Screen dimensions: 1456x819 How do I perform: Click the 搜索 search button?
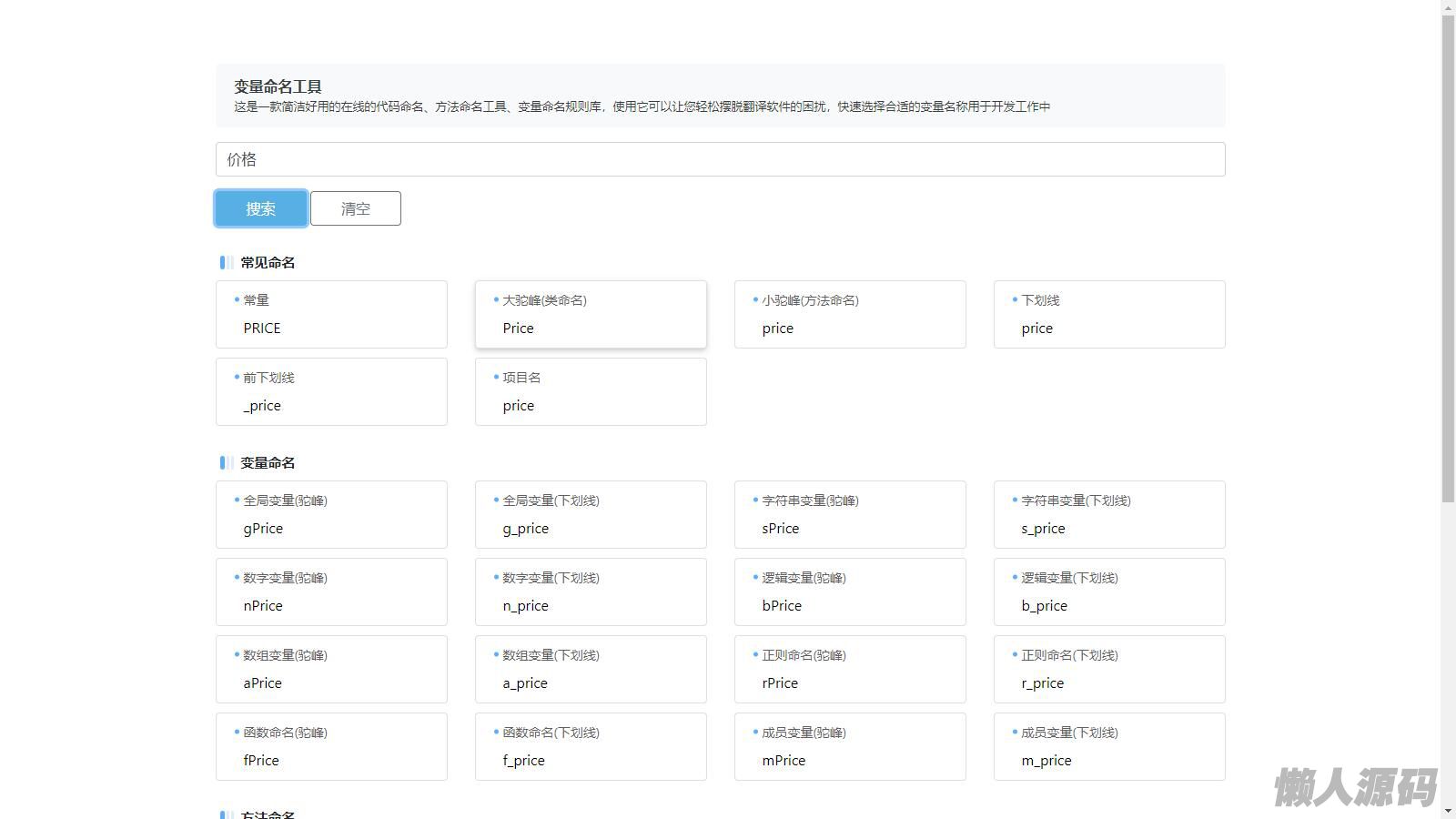[x=260, y=208]
